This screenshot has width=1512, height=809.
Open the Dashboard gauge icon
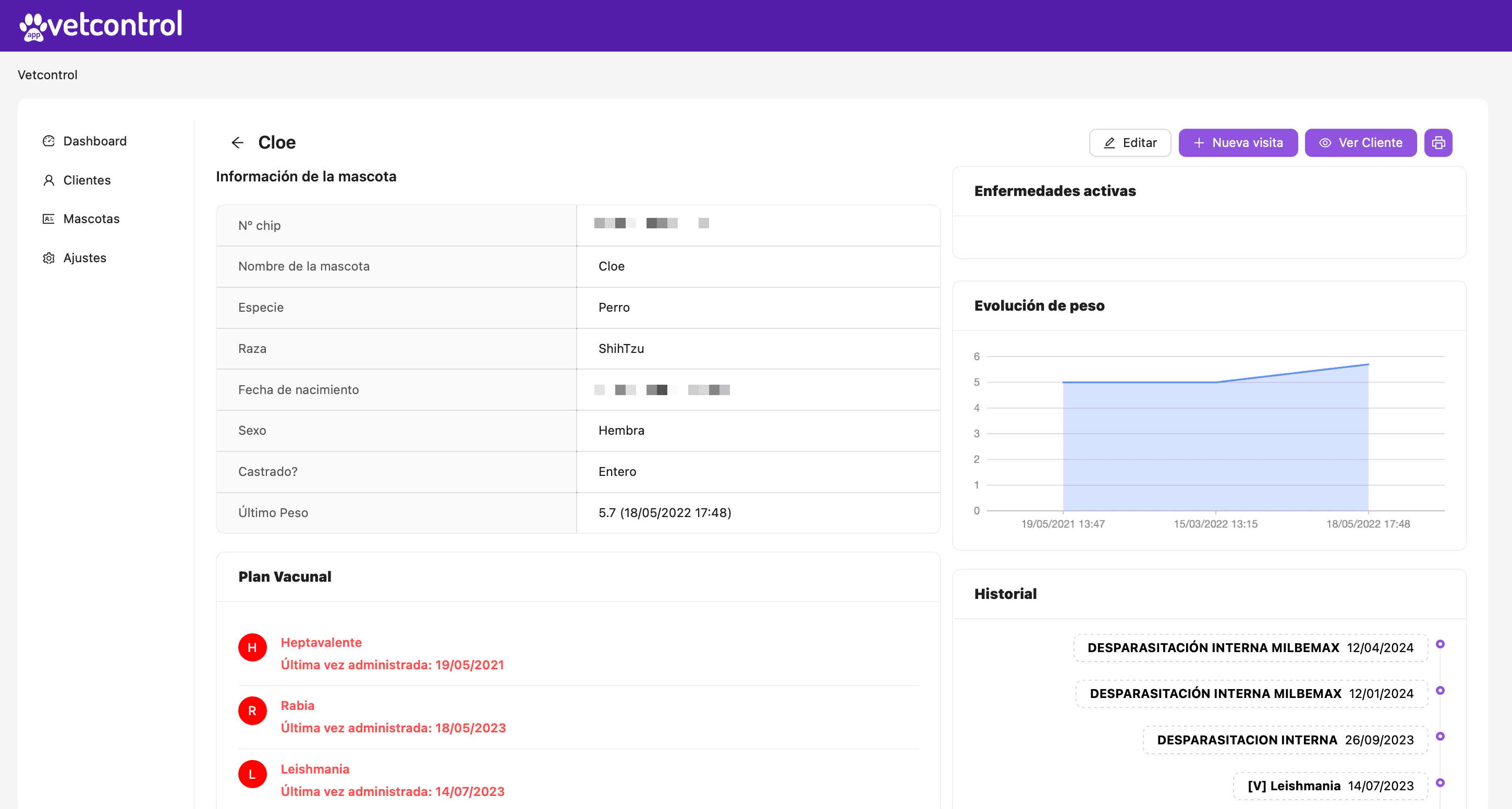[x=48, y=141]
